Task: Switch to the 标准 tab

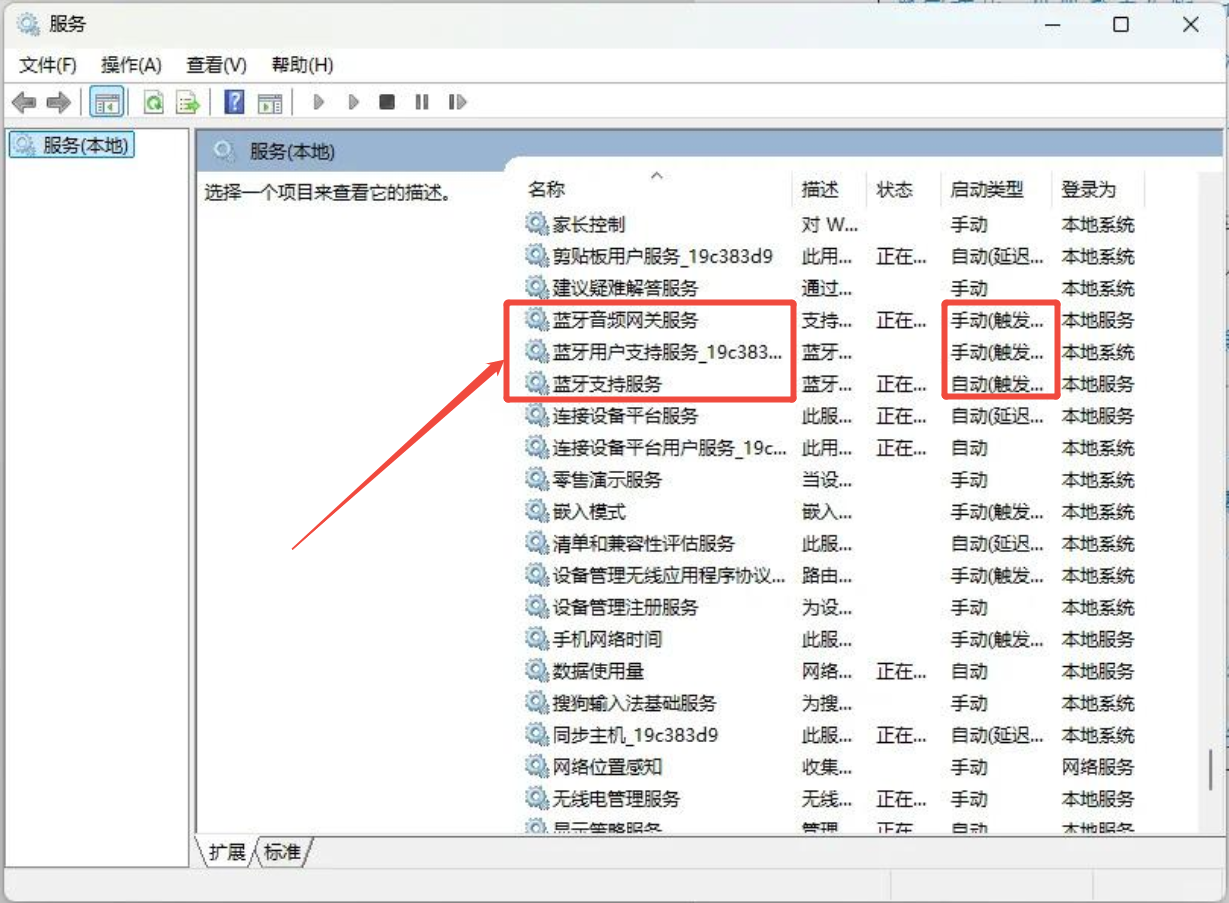Action: pos(281,852)
